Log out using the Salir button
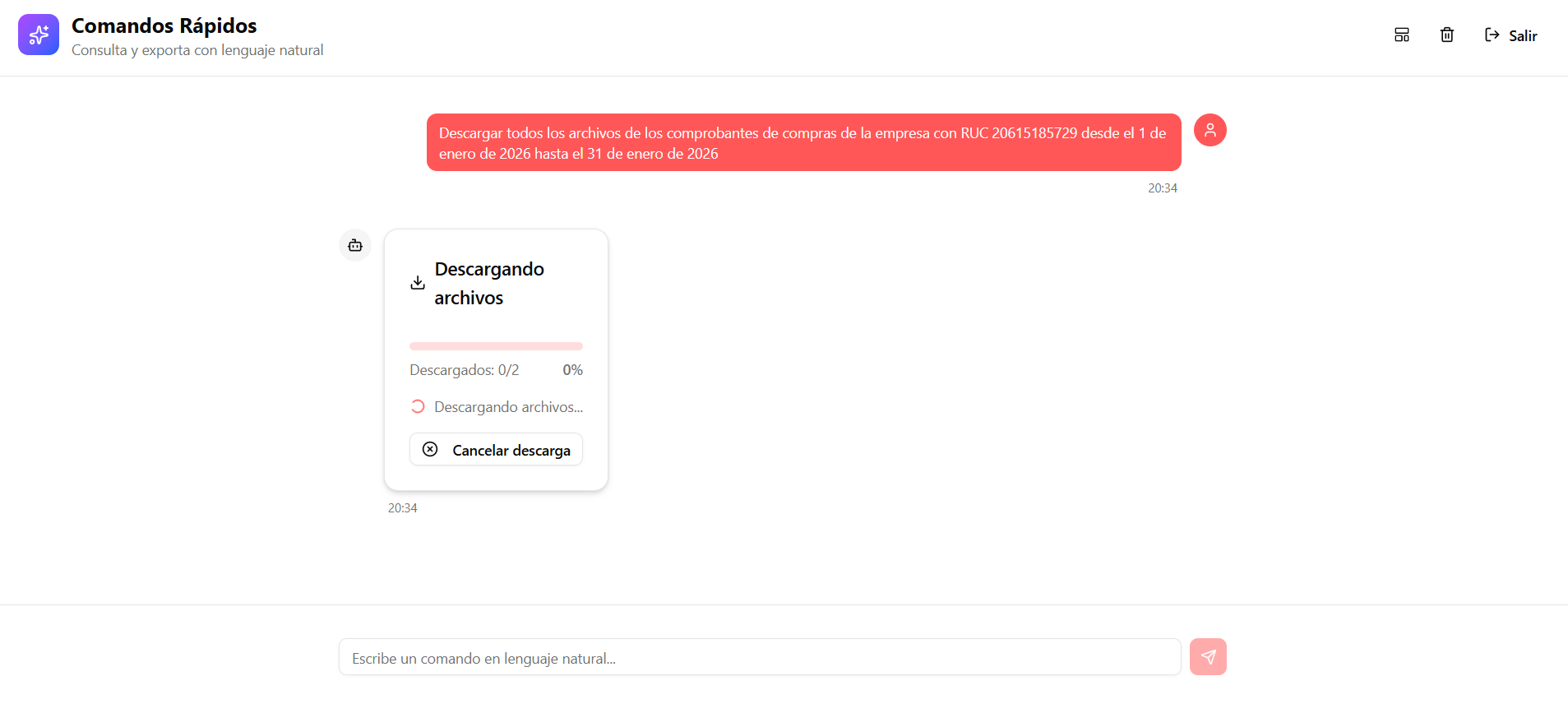The height and width of the screenshot is (704, 1568). point(1510,35)
